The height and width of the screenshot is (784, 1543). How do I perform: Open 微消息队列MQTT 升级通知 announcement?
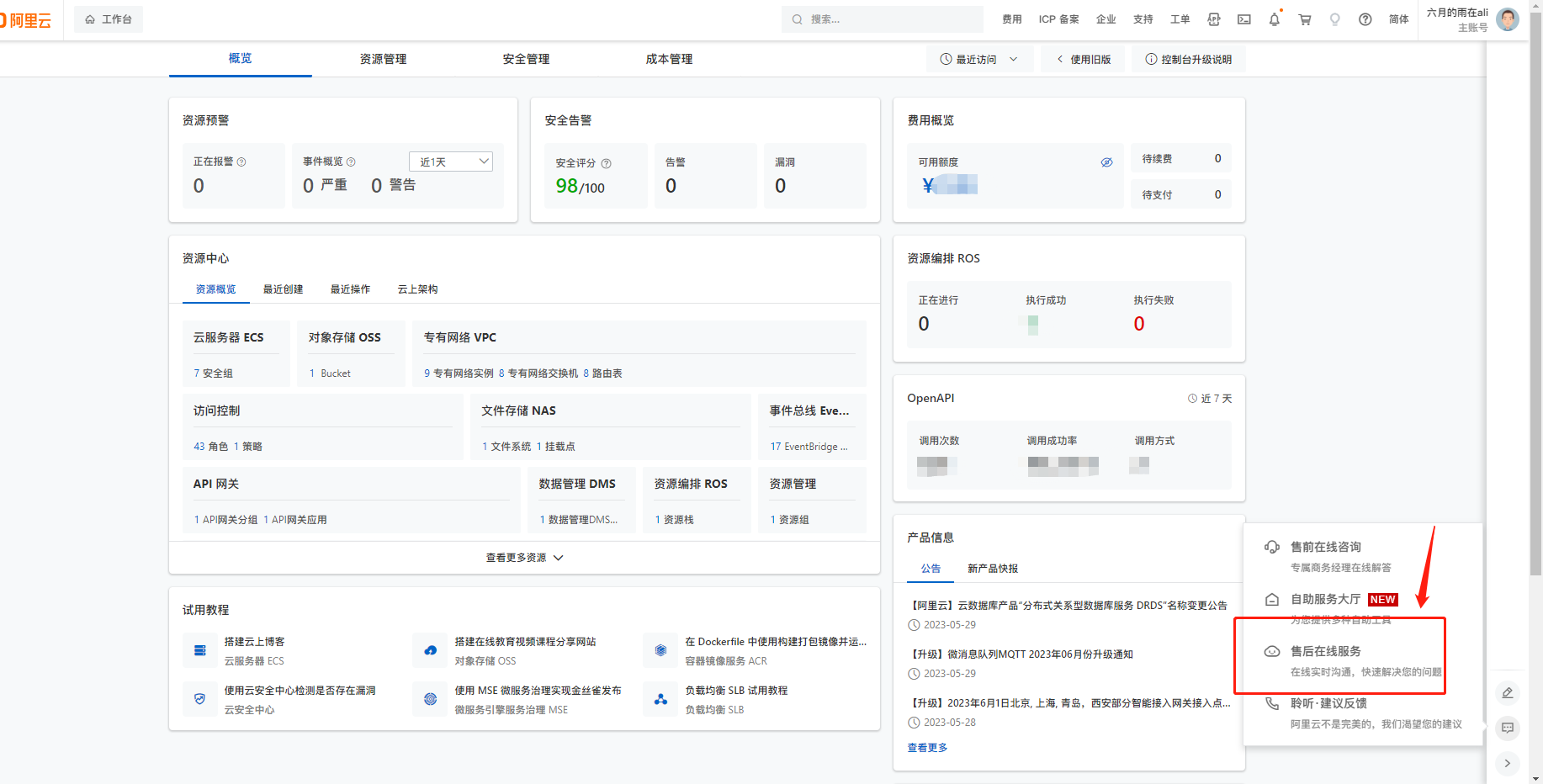[x=1021, y=654]
